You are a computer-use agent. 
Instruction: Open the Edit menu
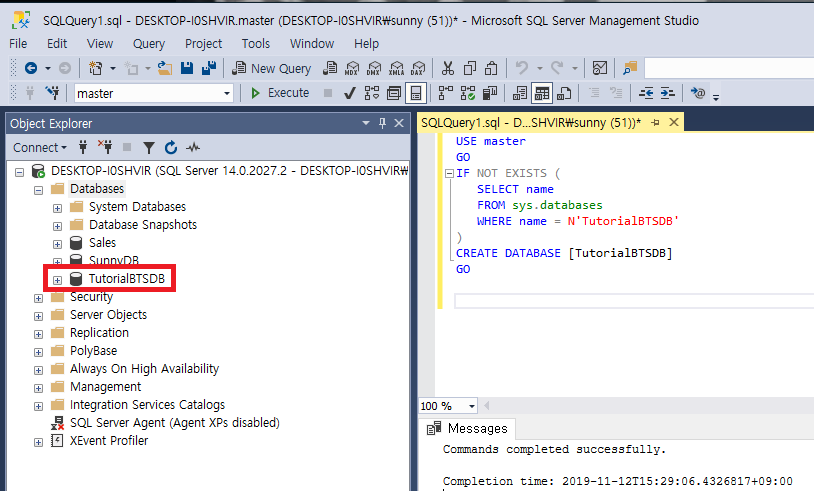coord(57,44)
